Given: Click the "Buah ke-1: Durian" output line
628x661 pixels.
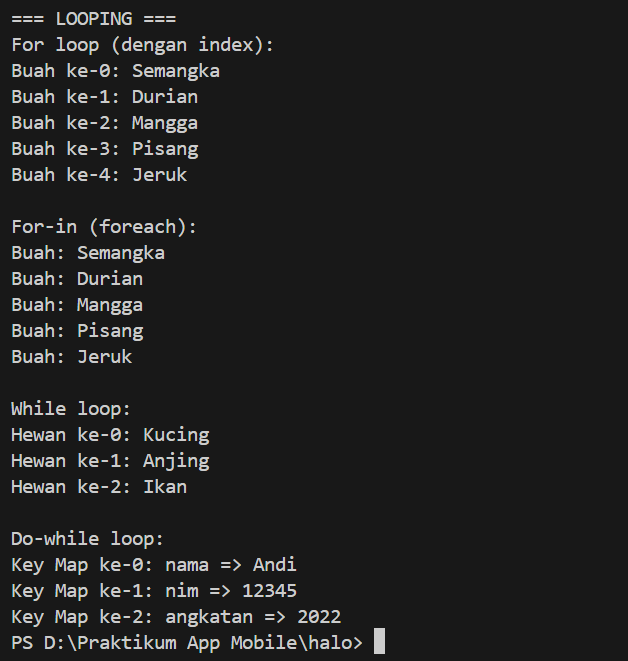Looking at the screenshot, I should pos(104,96).
